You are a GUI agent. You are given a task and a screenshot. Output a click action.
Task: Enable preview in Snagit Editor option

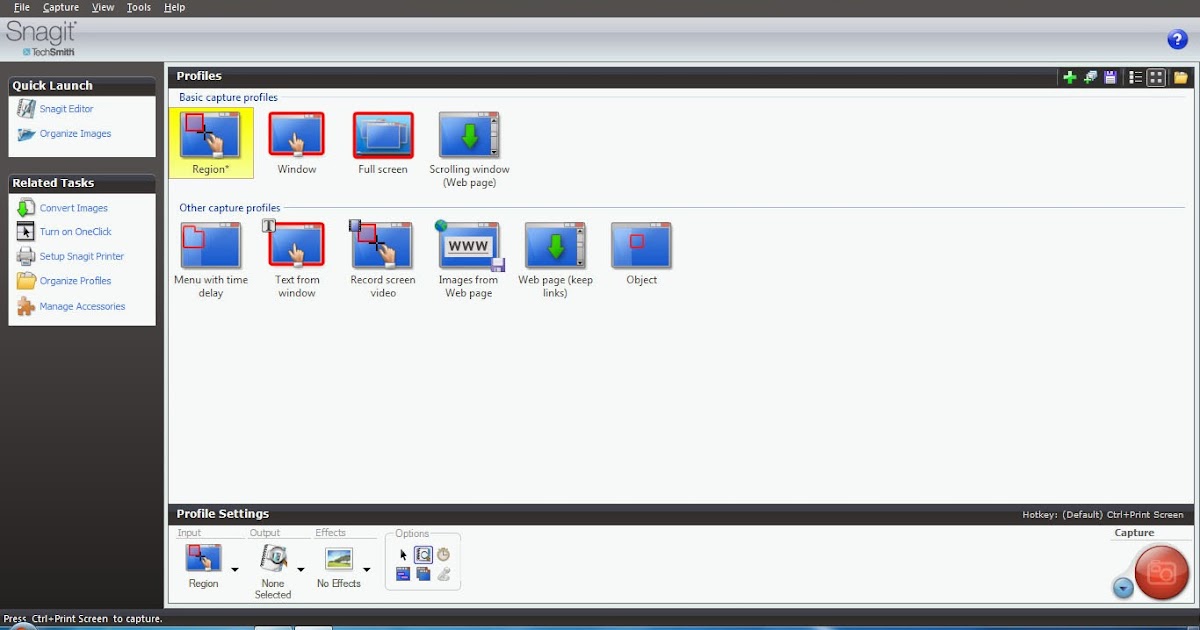[x=424, y=555]
